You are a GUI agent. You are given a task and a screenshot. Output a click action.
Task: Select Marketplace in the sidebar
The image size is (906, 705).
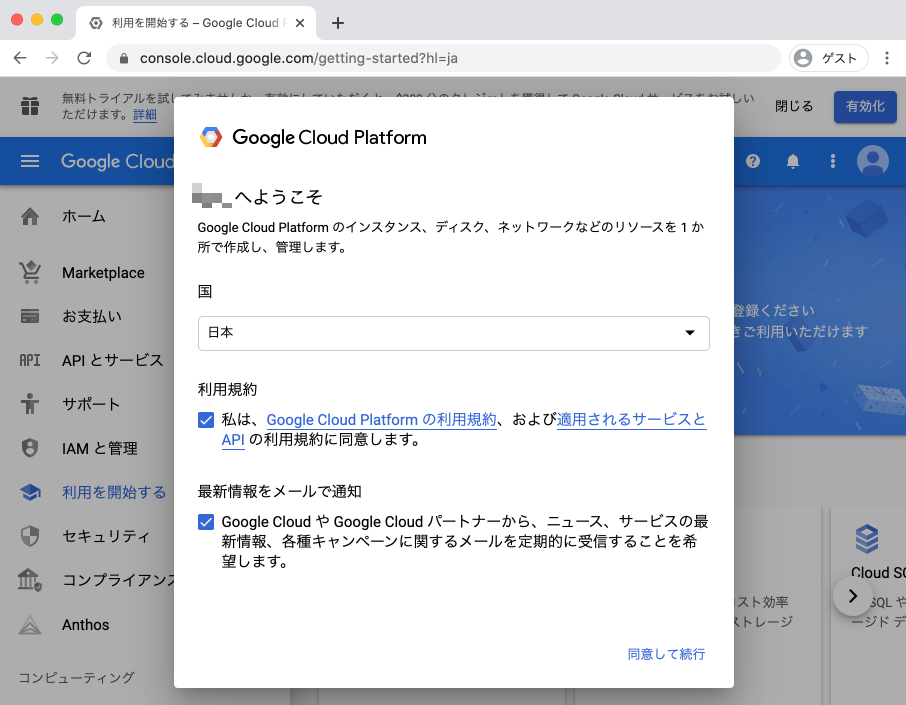coord(103,273)
